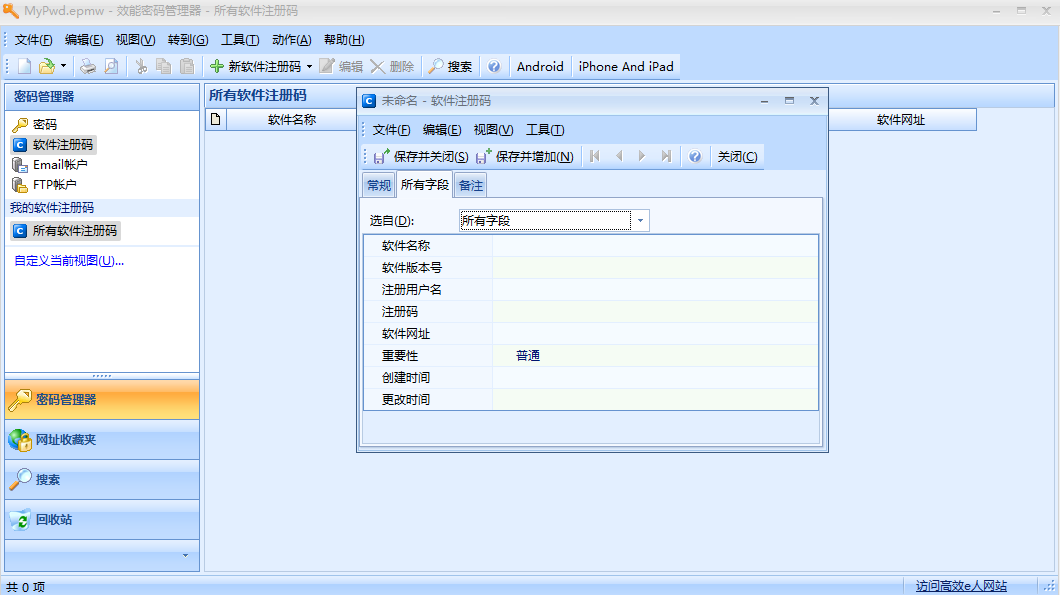Click the print icon on the toolbar
The height and width of the screenshot is (595, 1060).
click(88, 66)
